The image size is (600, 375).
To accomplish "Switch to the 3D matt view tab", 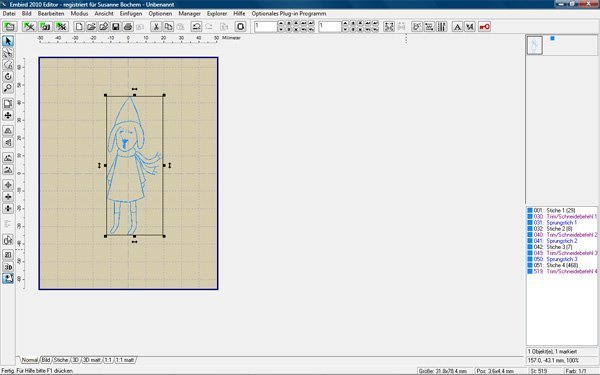I will pos(92,360).
